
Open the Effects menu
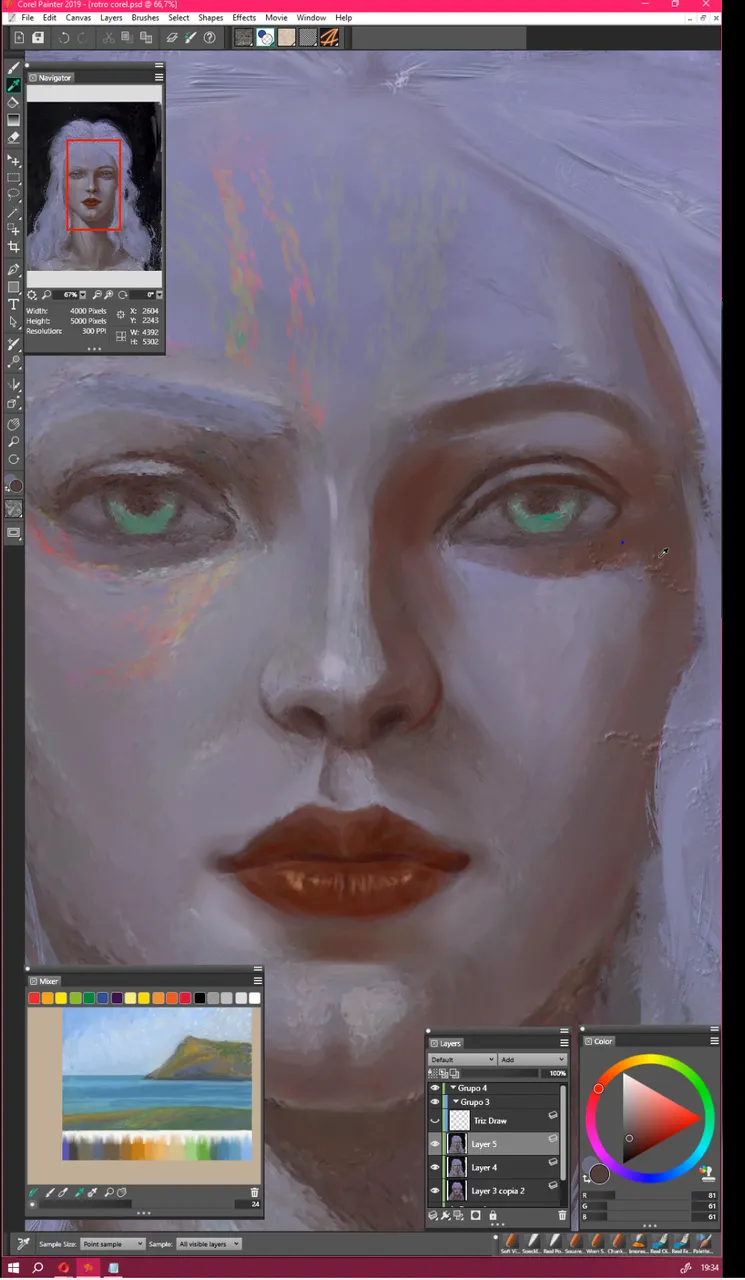[244, 18]
